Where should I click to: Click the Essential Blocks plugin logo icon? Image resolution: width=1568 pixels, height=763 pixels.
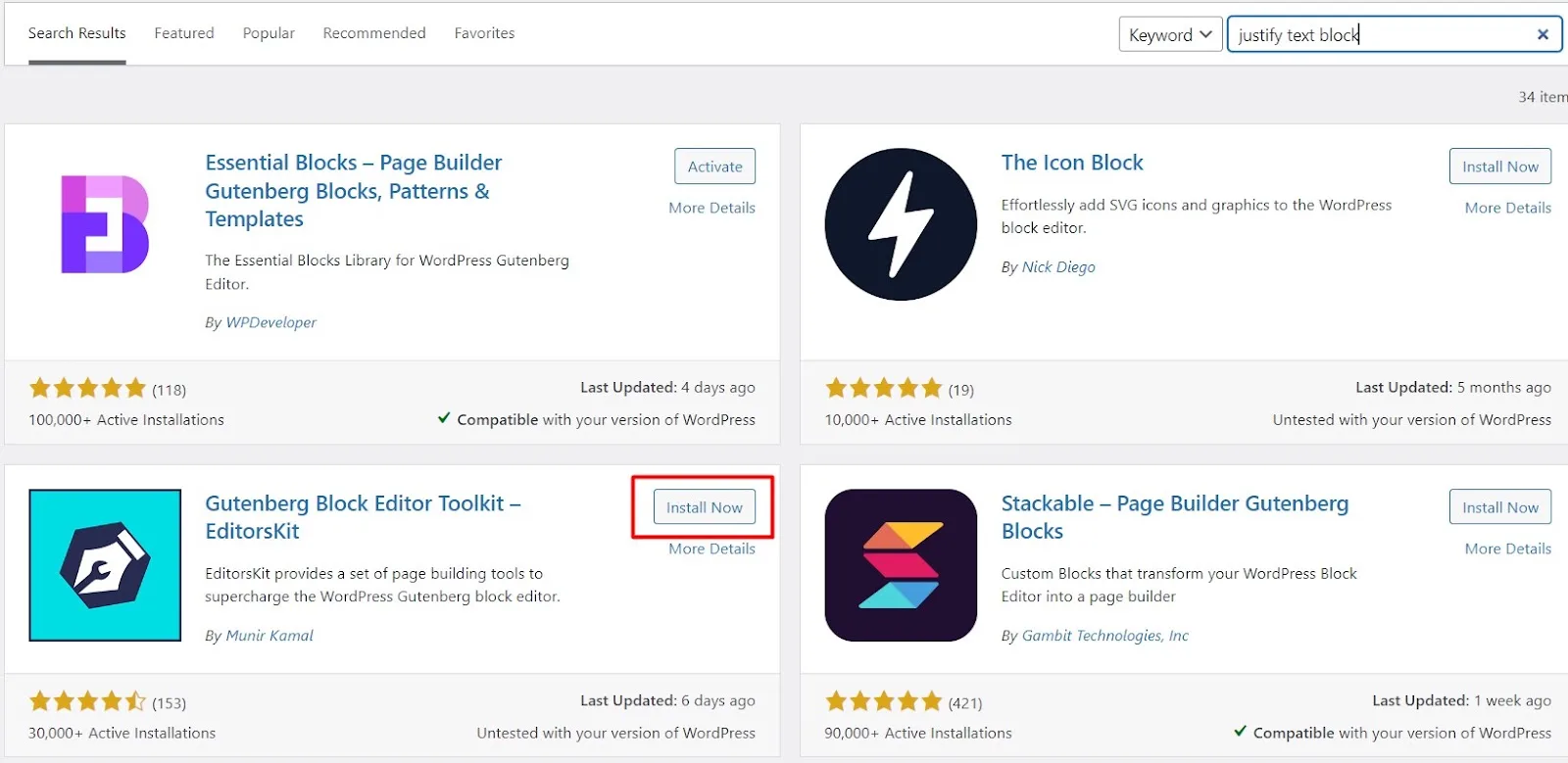(x=105, y=224)
